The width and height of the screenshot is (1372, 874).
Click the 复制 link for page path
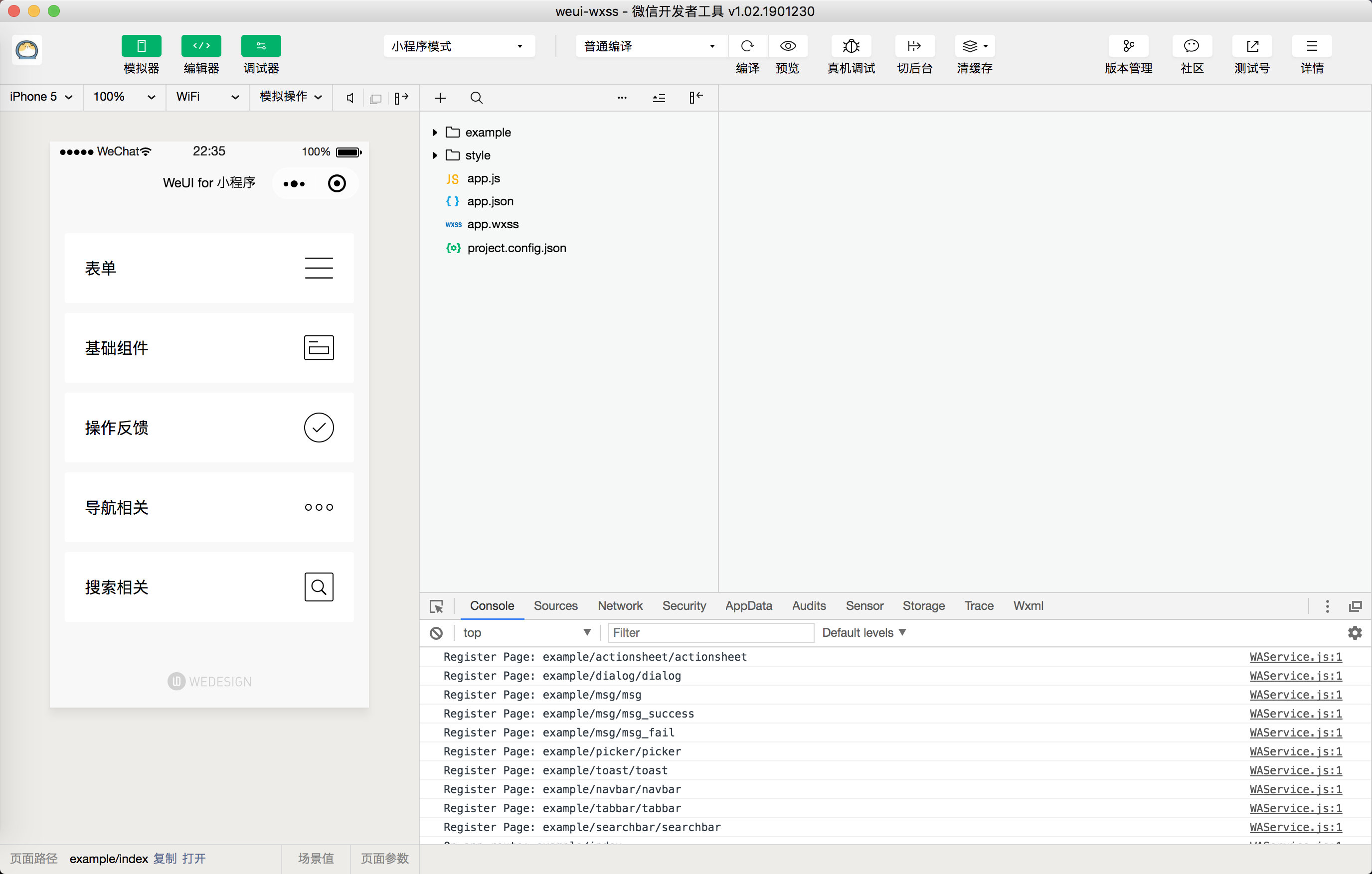(x=165, y=858)
